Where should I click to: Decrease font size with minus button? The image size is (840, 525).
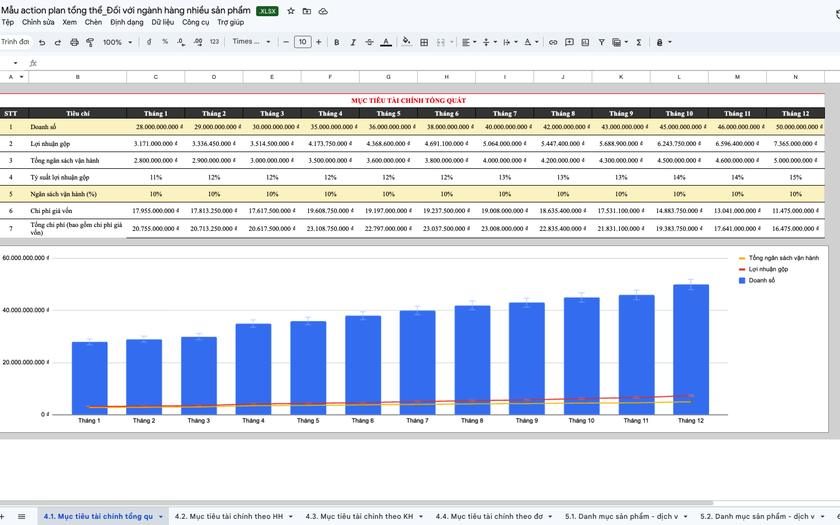tap(286, 42)
